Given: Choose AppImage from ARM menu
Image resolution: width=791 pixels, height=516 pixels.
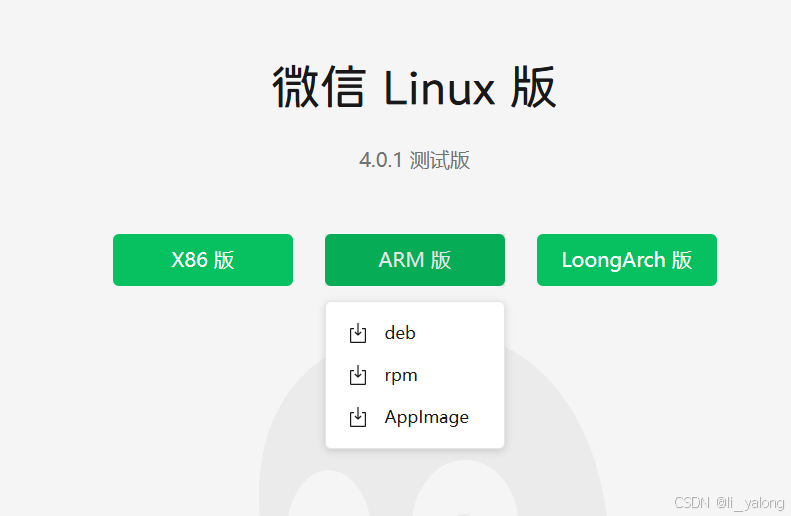Looking at the screenshot, I should tap(415, 417).
